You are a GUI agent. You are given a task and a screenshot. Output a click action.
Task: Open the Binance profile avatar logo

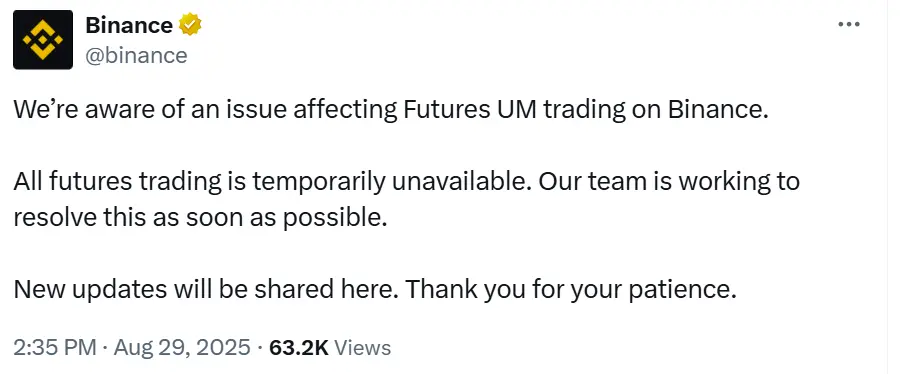click(x=43, y=40)
